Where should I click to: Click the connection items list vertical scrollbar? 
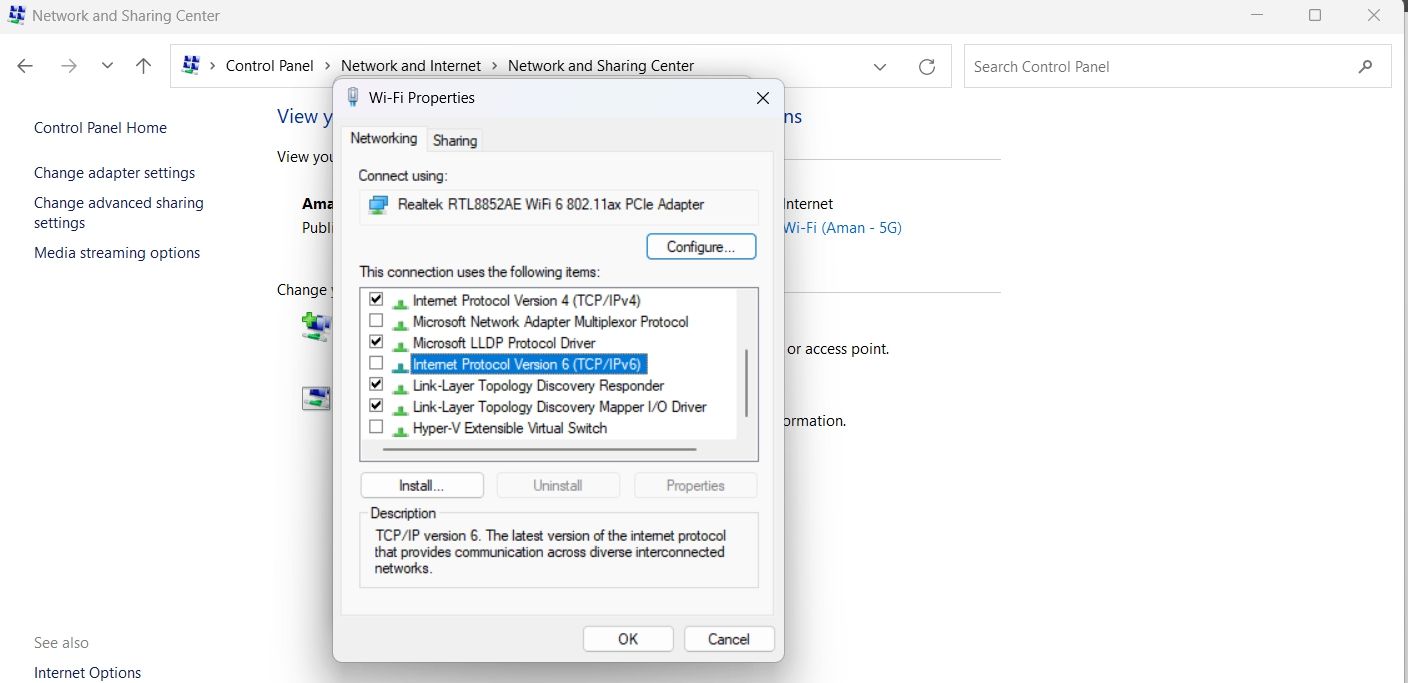pos(746,383)
